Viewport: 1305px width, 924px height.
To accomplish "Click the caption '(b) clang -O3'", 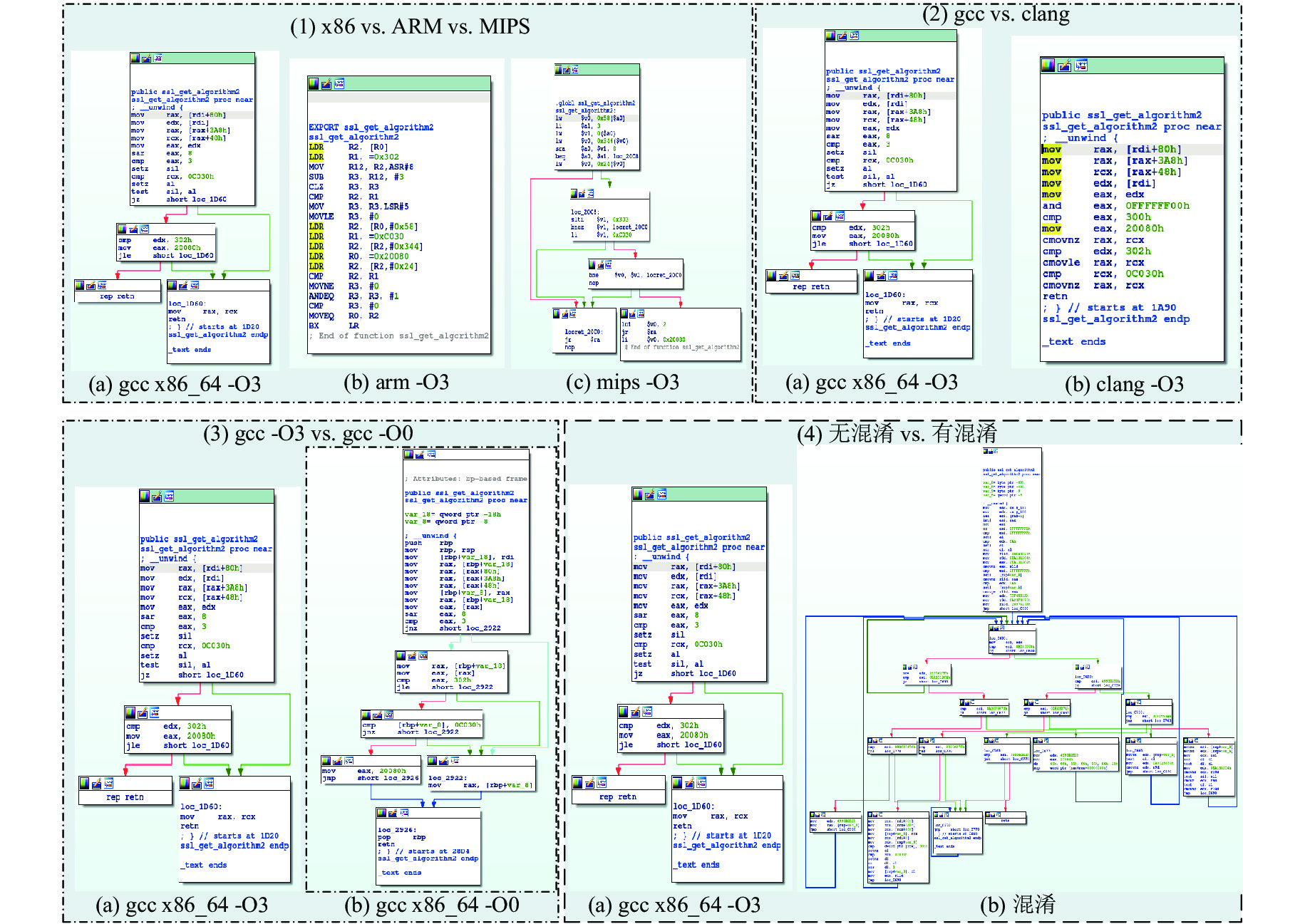I will pos(1124,385).
